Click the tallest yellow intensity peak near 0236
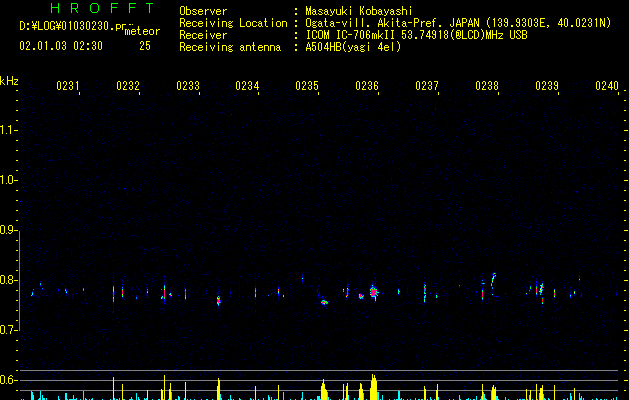The image size is (629, 400). (373, 387)
